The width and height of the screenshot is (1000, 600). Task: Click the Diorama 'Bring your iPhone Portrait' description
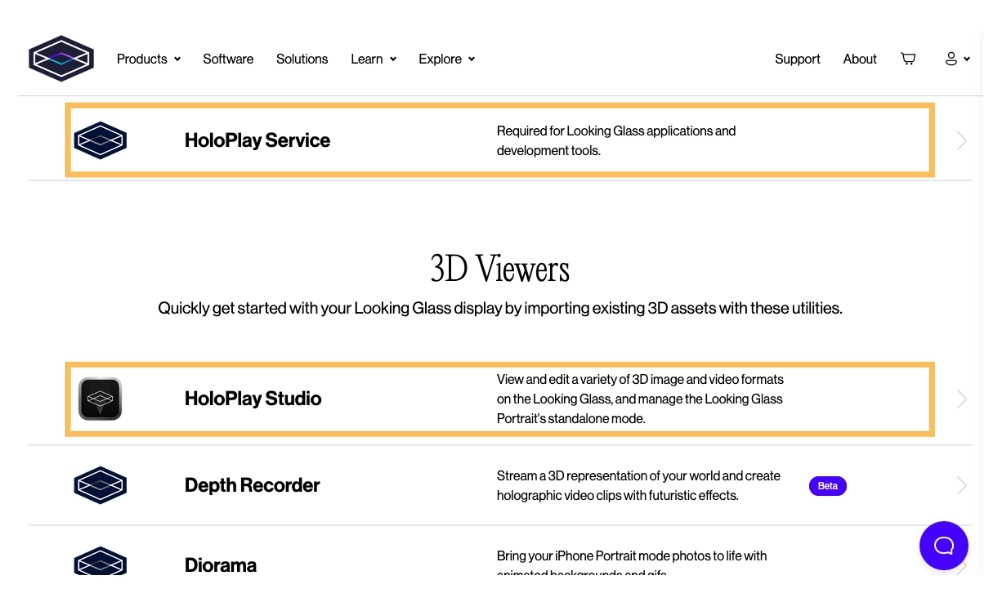point(631,562)
